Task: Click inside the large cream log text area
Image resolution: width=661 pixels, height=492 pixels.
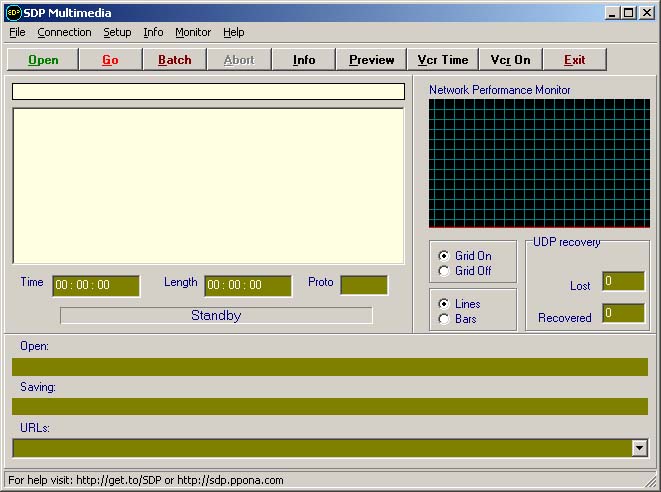Action: point(208,186)
